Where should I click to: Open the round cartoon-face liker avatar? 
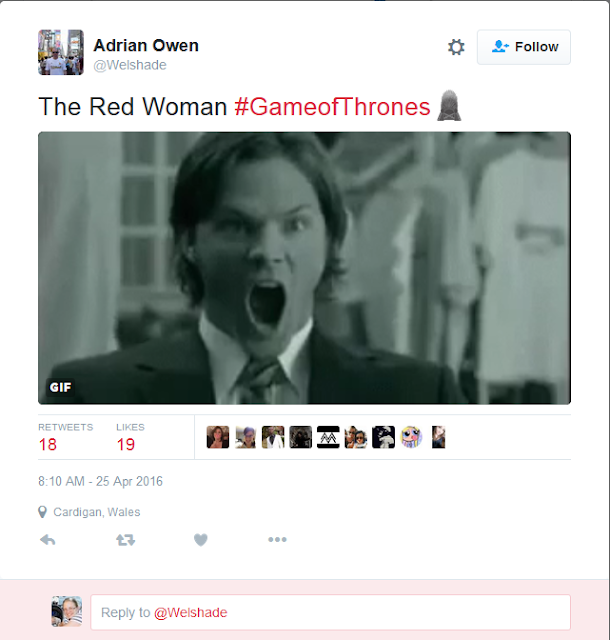[x=411, y=437]
